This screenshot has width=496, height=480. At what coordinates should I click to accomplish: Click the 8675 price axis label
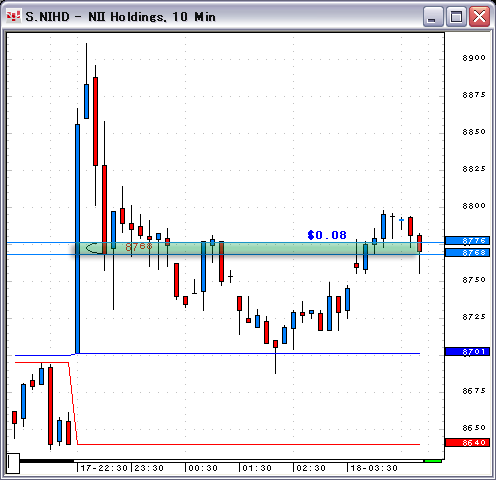click(474, 391)
